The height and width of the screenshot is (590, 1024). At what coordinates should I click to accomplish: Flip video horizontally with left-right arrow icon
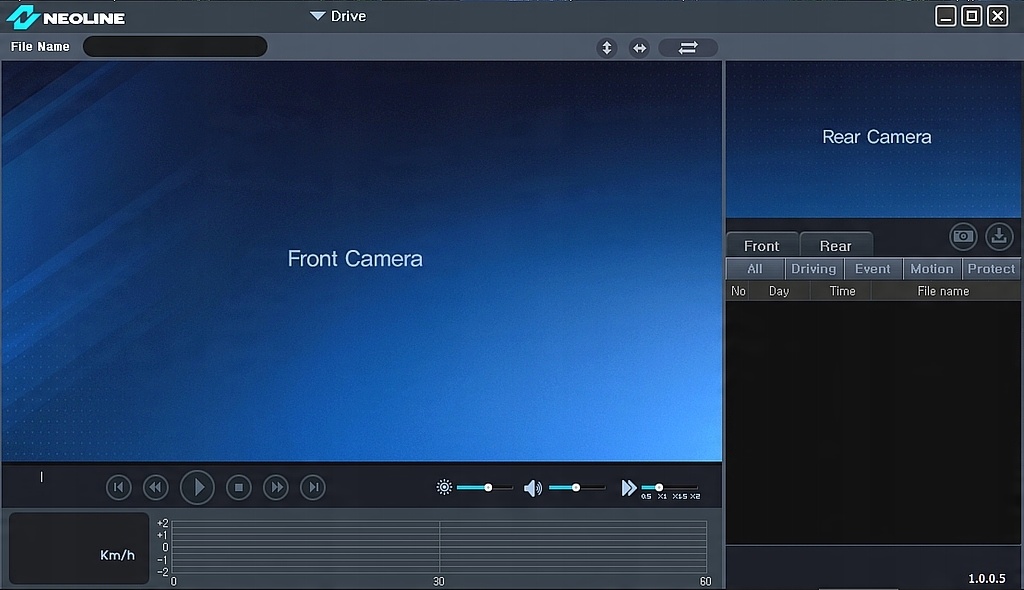tap(639, 48)
